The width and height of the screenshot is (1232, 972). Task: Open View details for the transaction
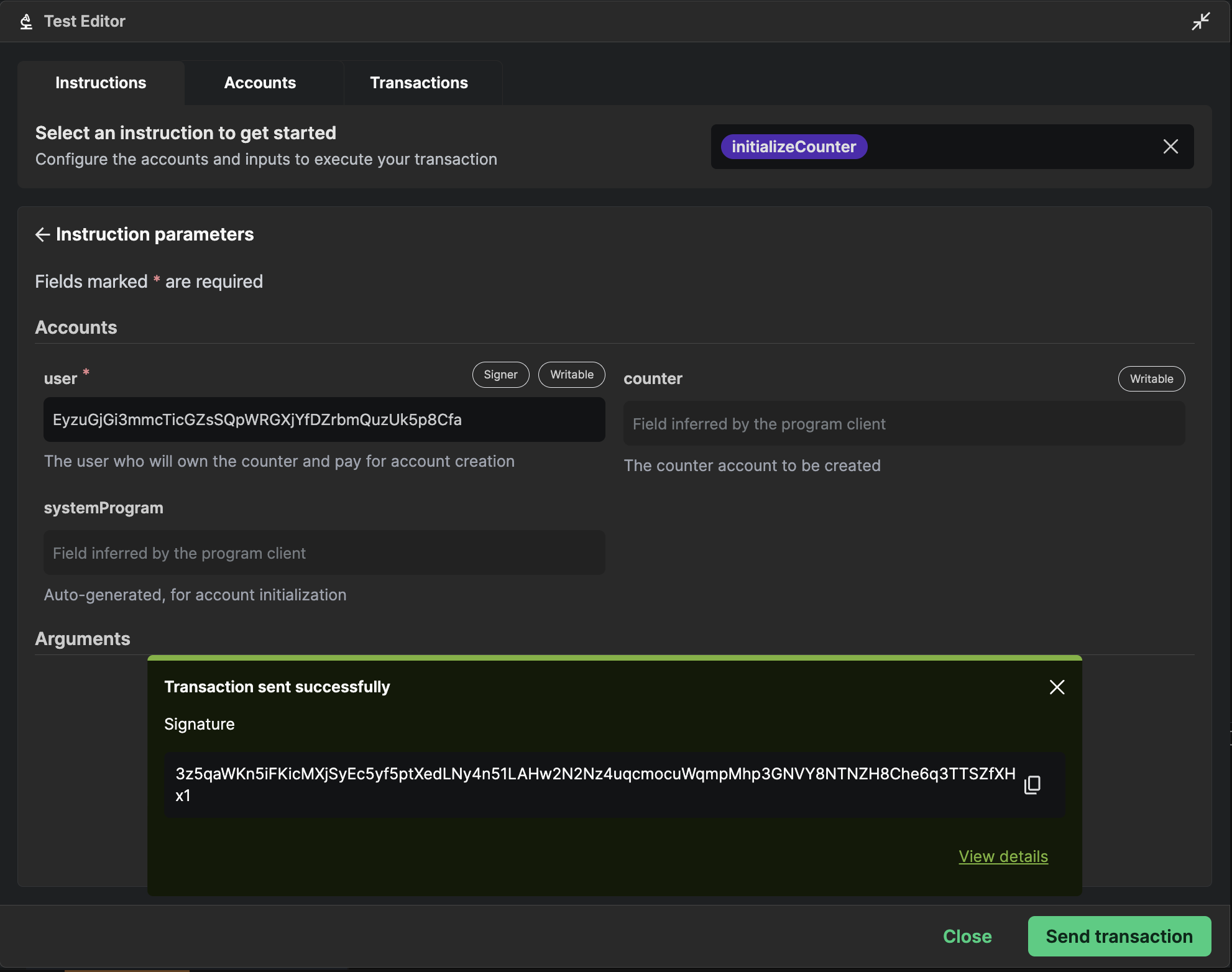[1003, 856]
